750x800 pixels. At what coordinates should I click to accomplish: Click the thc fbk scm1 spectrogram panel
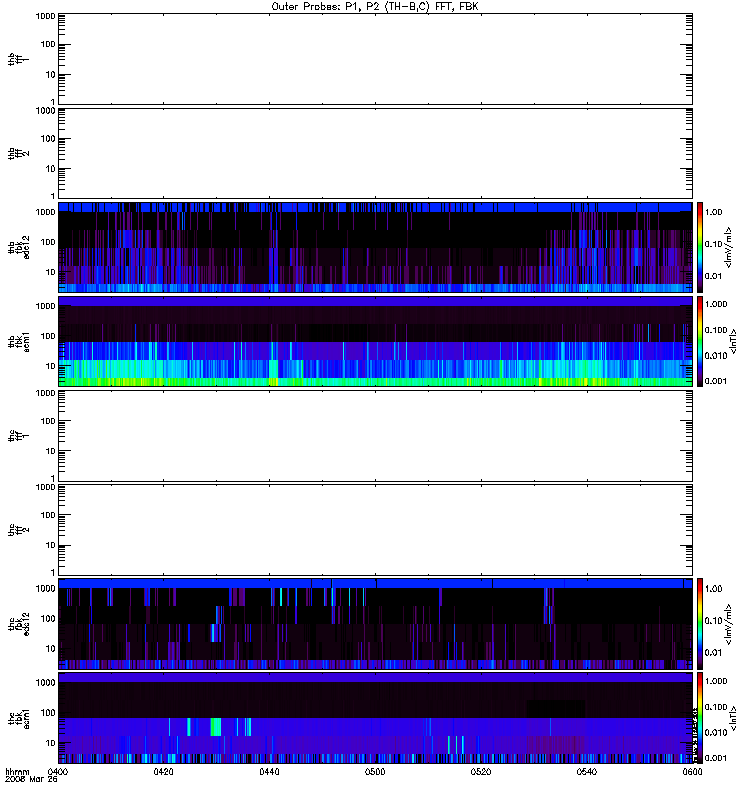click(375, 718)
